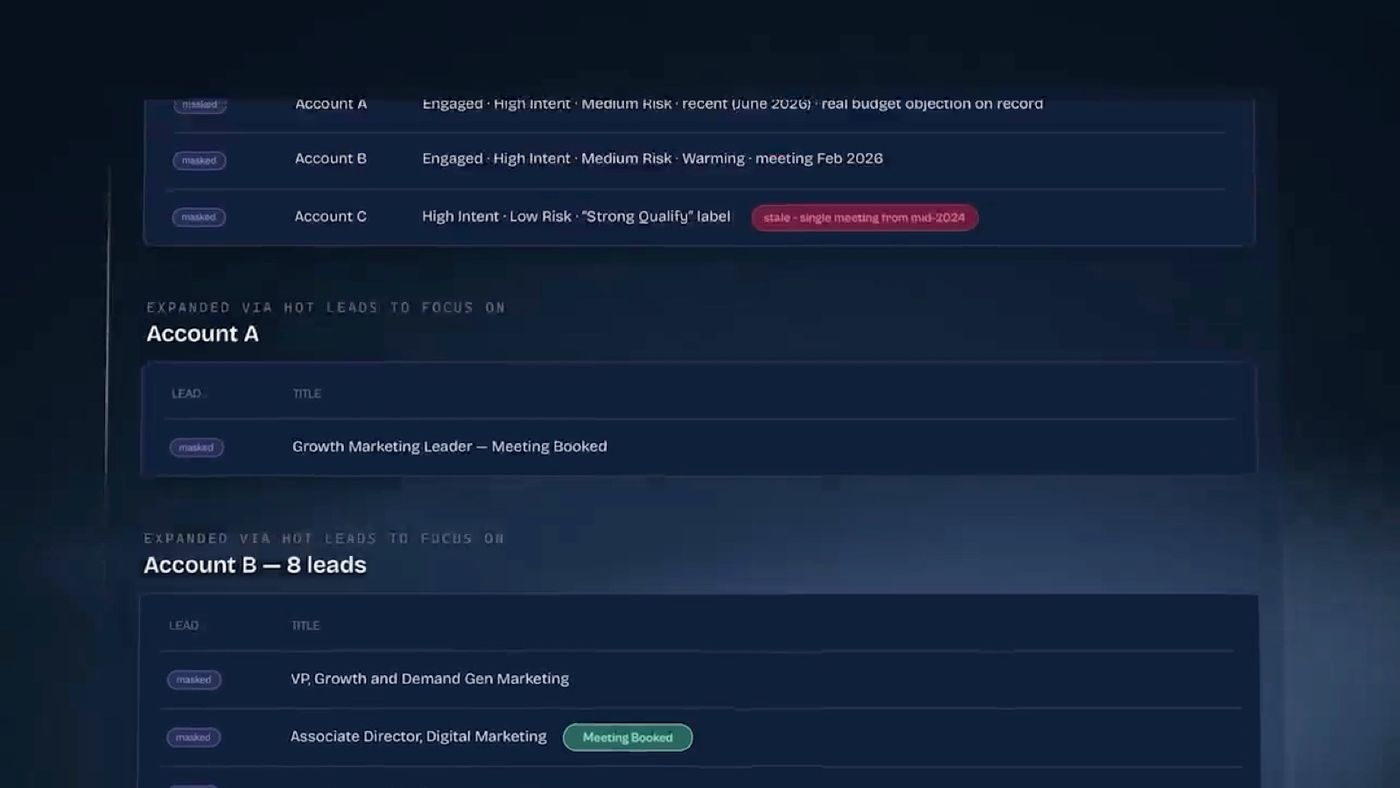Image resolution: width=1400 pixels, height=788 pixels.
Task: Click VP, Growth and Demand Gen Marketing title
Action: coord(430,678)
